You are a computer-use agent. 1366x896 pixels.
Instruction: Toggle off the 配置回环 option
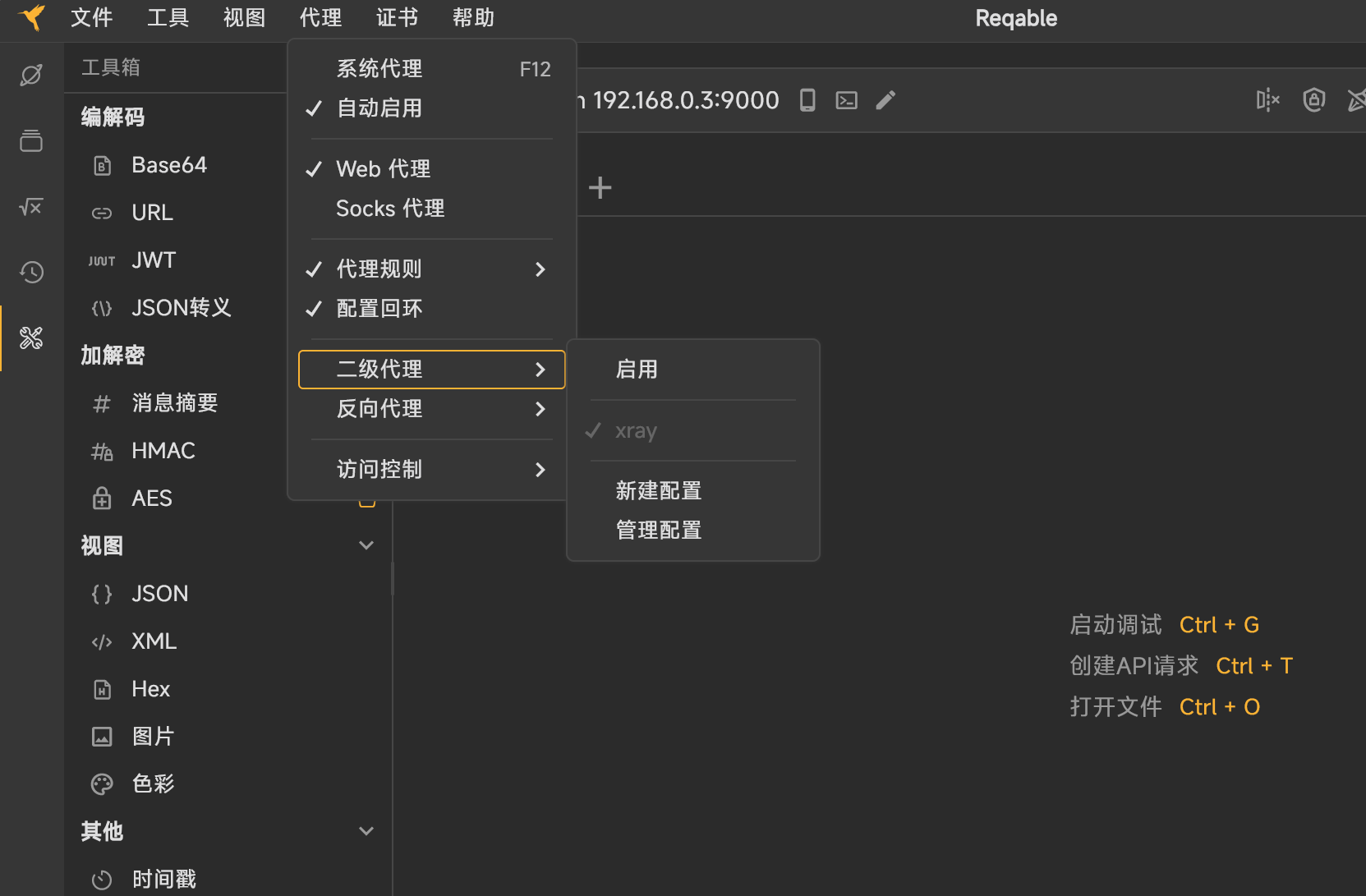click(x=377, y=309)
